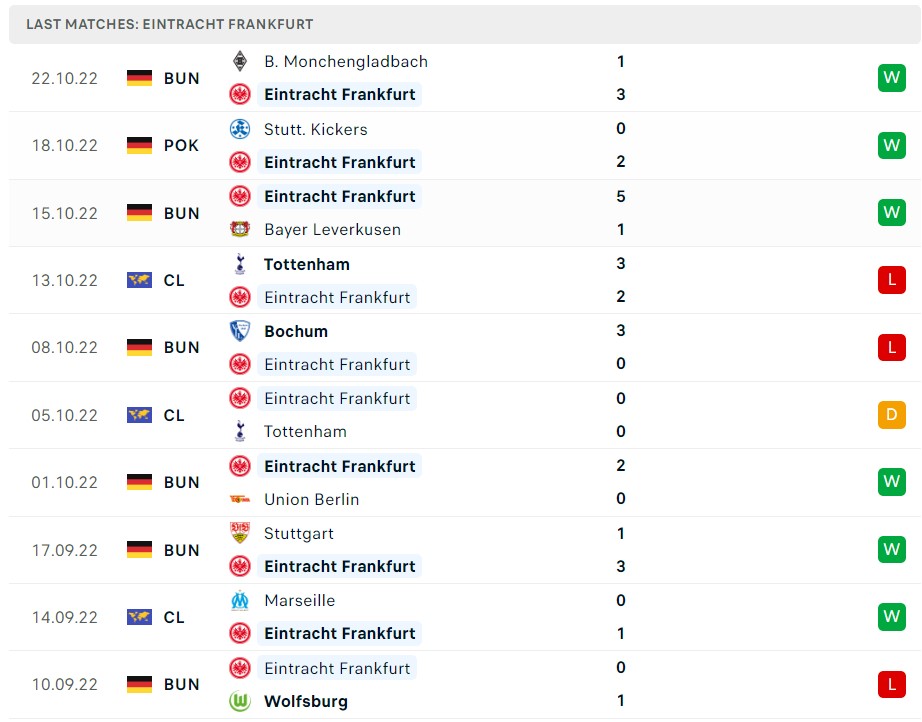The height and width of the screenshot is (722, 922).
Task: Select the green W badge for the Marseille match
Action: click(x=891, y=617)
